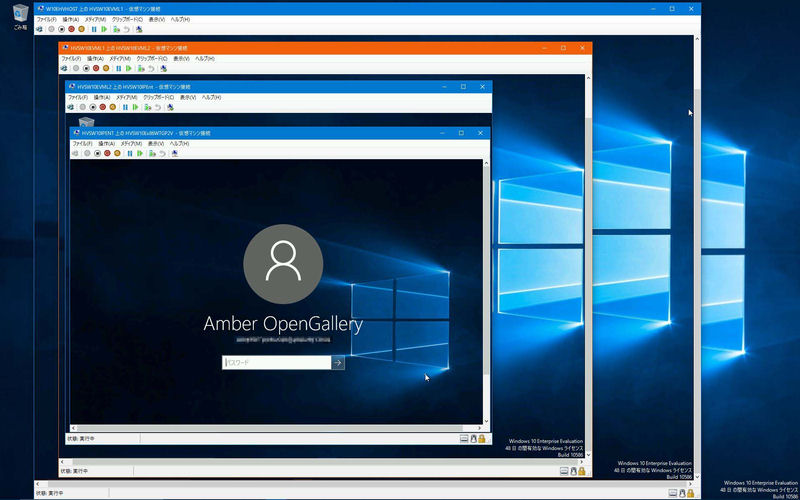
Task: Click lock icon in orange window status bar
Action: 582,471
